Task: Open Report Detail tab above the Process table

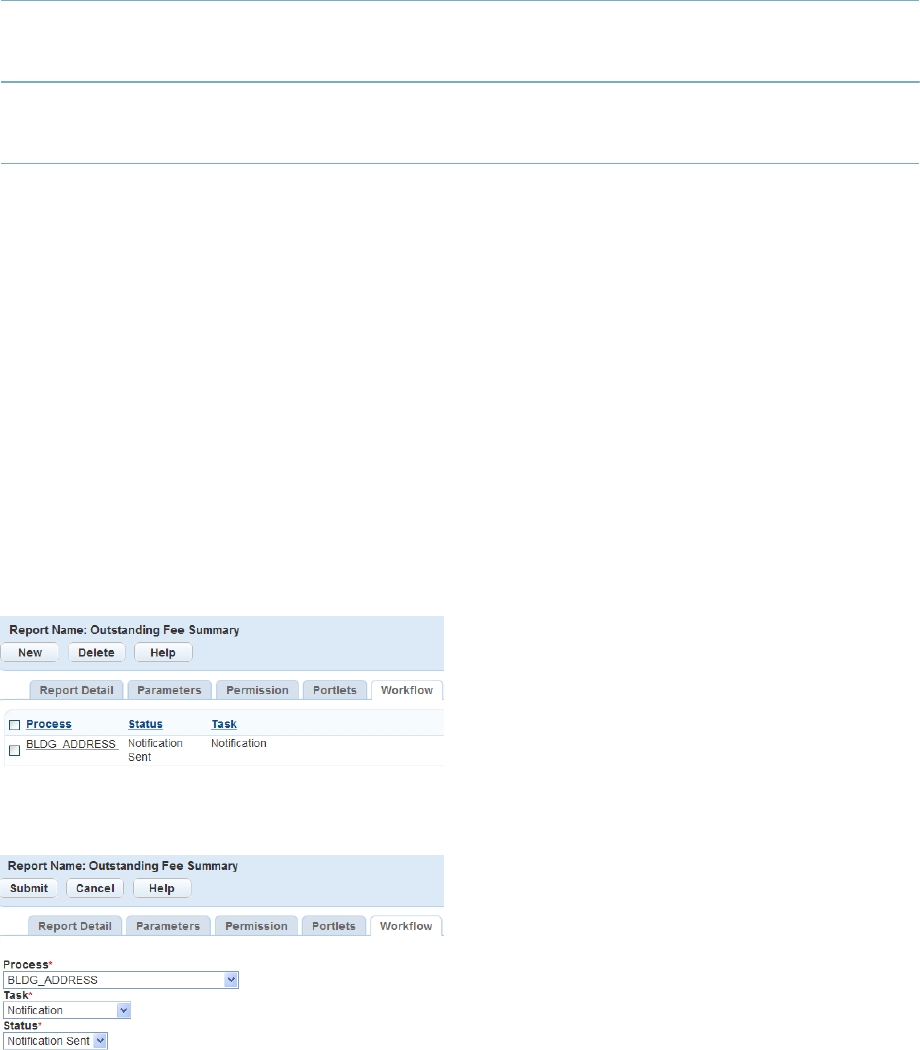Action: (x=76, y=690)
